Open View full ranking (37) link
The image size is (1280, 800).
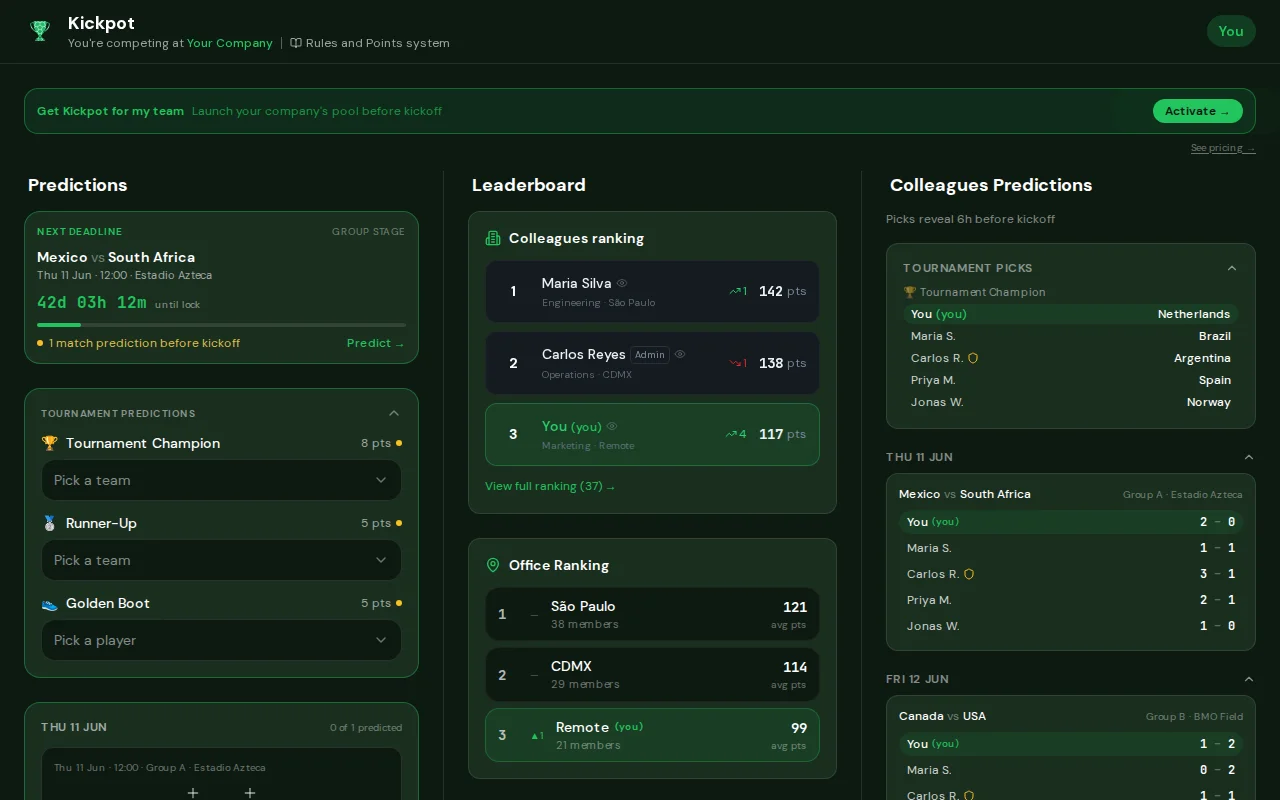550,486
